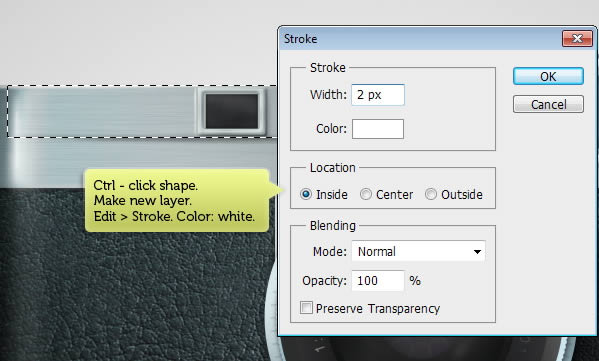The height and width of the screenshot is (361, 599).
Task: Click OK to apply the stroke
Action: coord(548,76)
